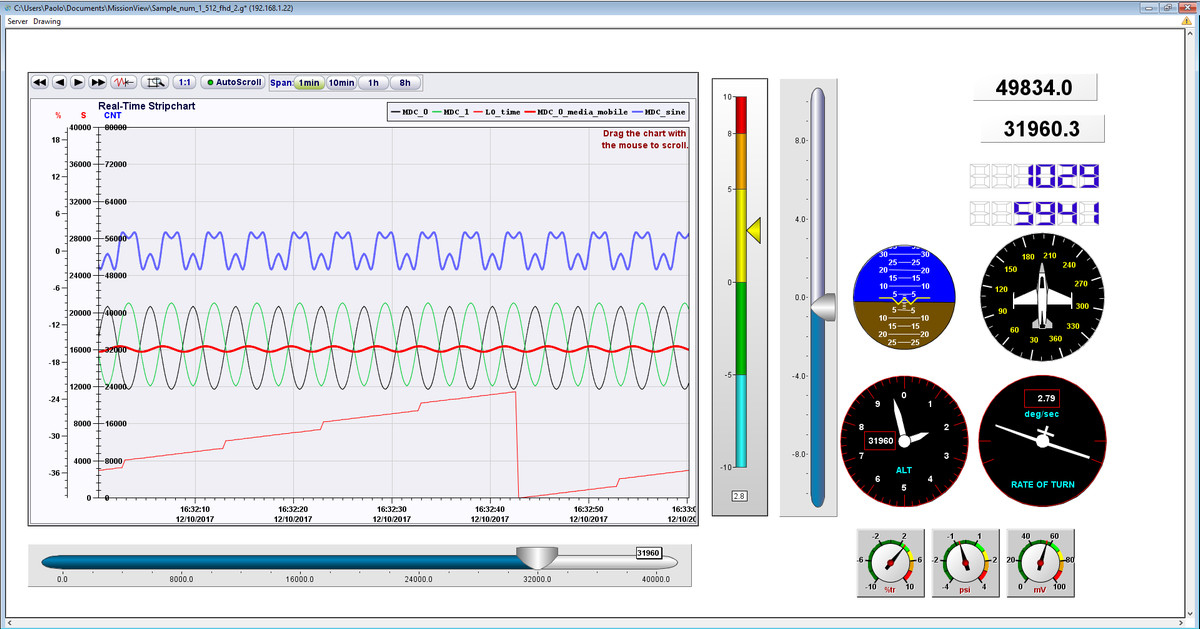The width and height of the screenshot is (1200, 629).
Task: Maximize the MissionView window
Action: 1166,7
